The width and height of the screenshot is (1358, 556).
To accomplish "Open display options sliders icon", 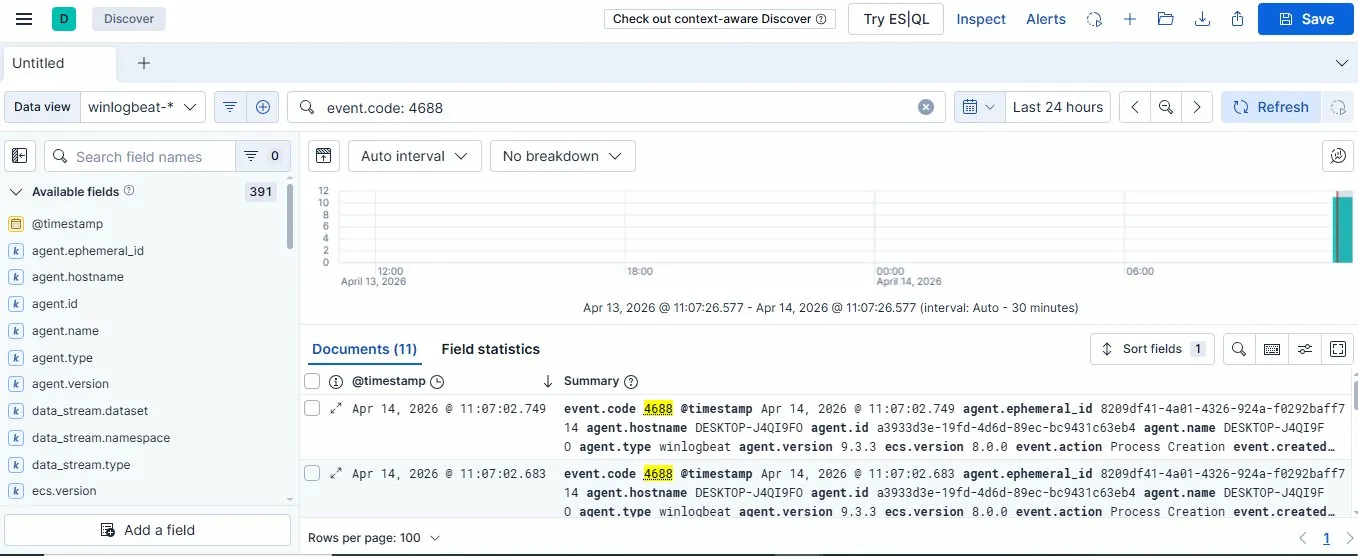I will point(1305,349).
